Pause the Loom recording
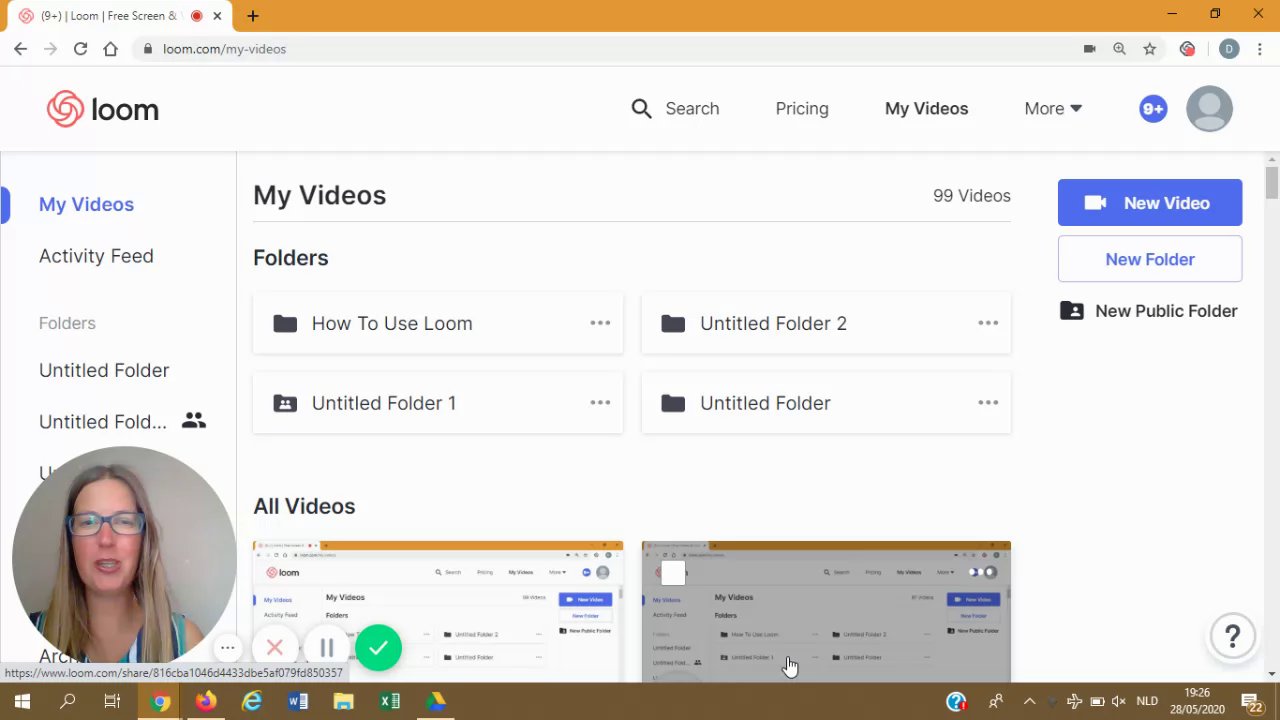Image resolution: width=1280 pixels, height=720 pixels. click(x=326, y=648)
